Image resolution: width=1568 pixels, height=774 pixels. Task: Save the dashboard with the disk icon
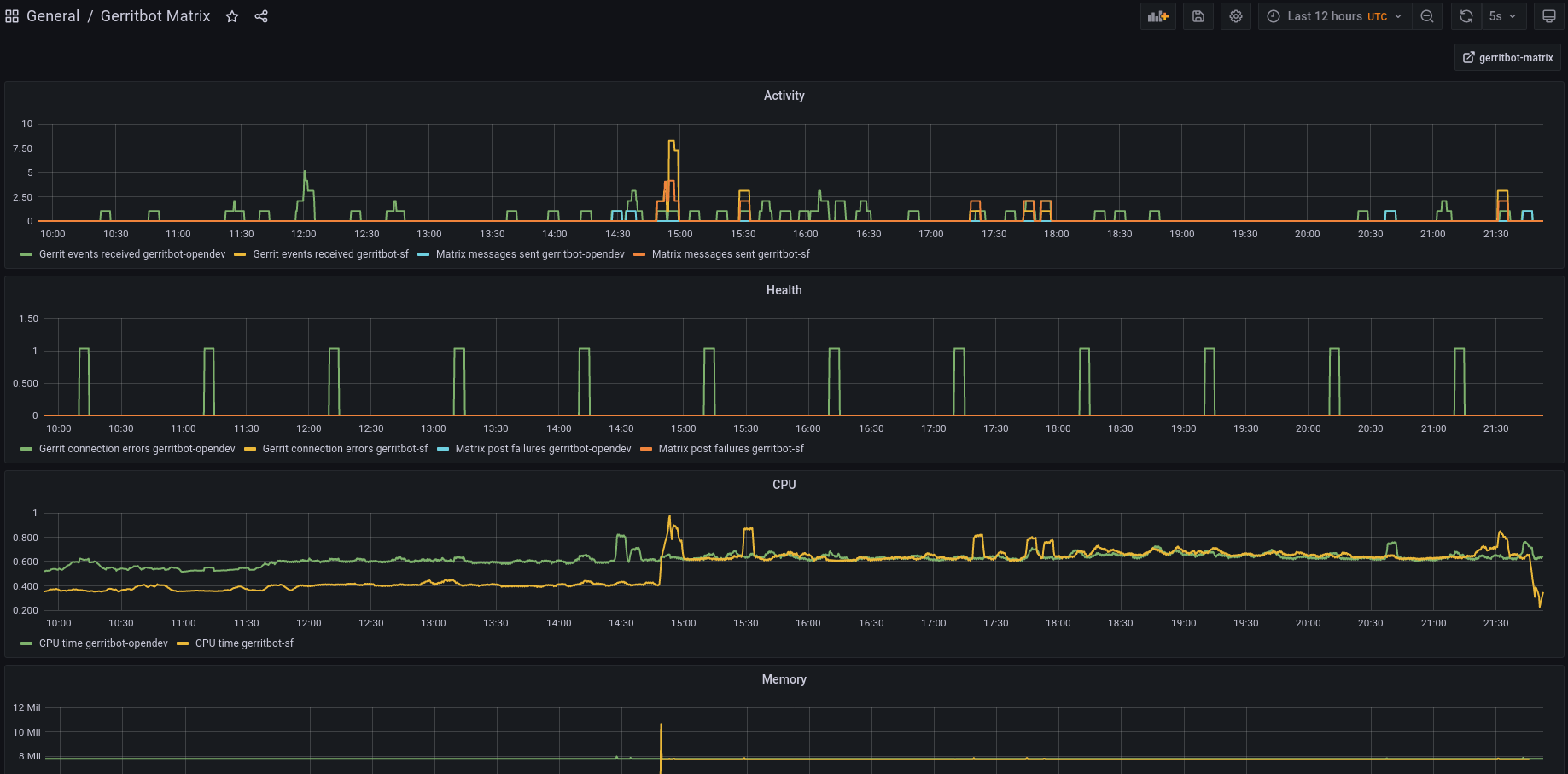coord(1198,16)
